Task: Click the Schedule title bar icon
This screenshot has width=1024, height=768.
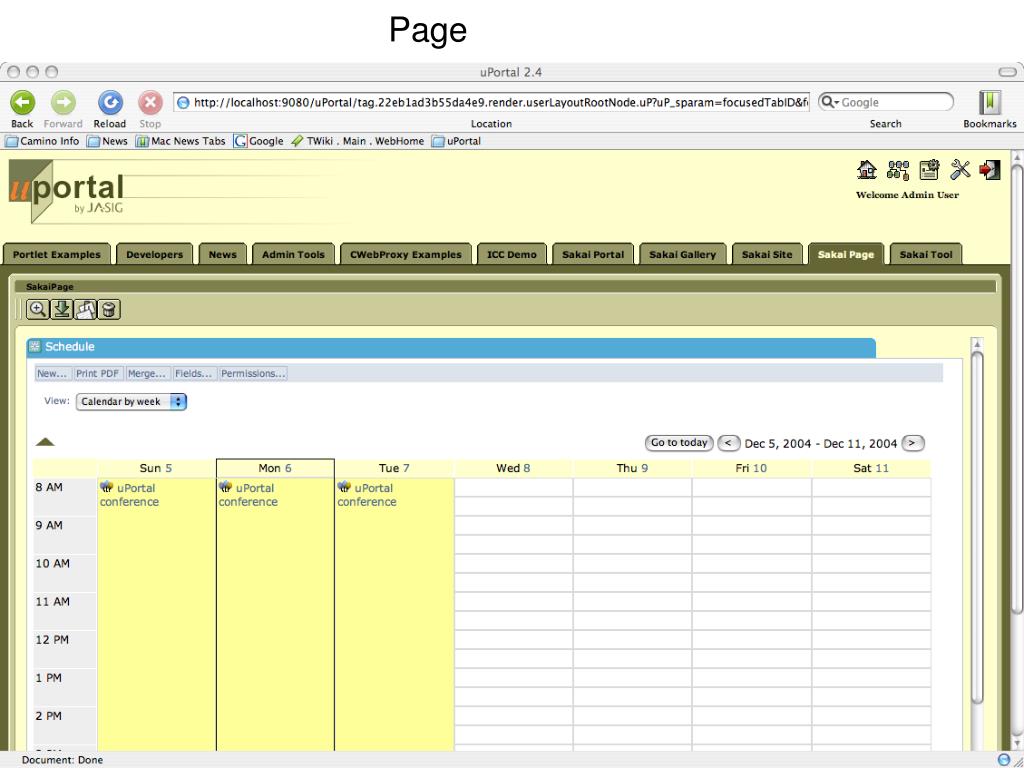Action: tap(35, 346)
